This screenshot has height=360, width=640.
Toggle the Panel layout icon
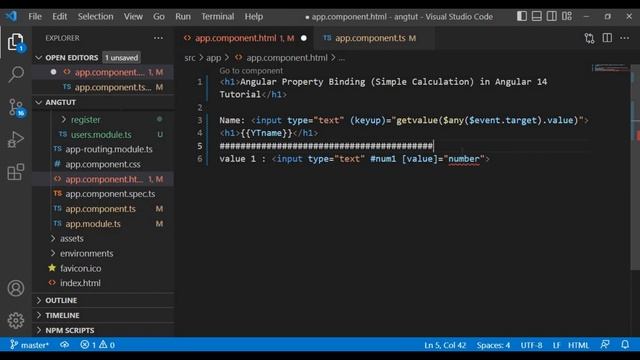click(x=537, y=16)
